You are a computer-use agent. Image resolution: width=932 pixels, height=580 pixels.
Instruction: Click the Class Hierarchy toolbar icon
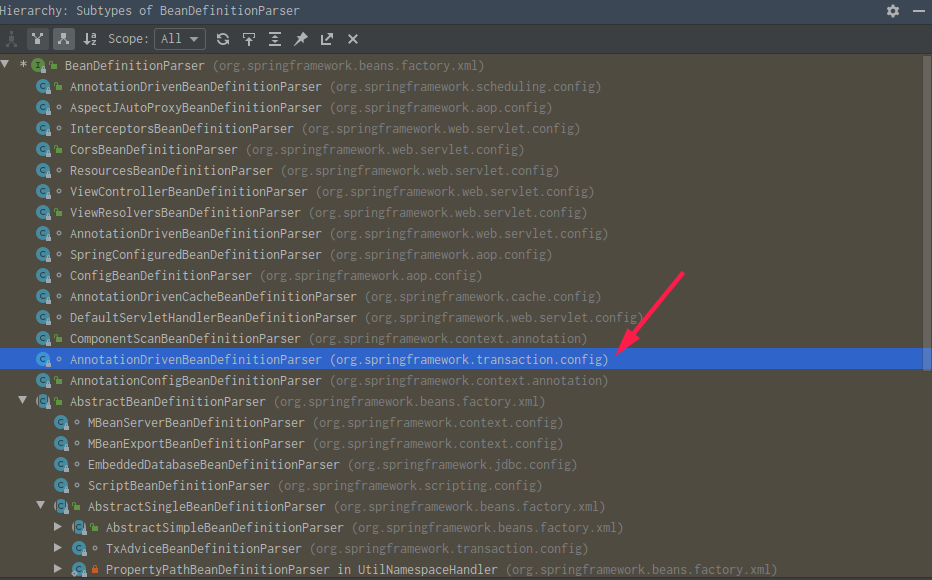(12, 39)
